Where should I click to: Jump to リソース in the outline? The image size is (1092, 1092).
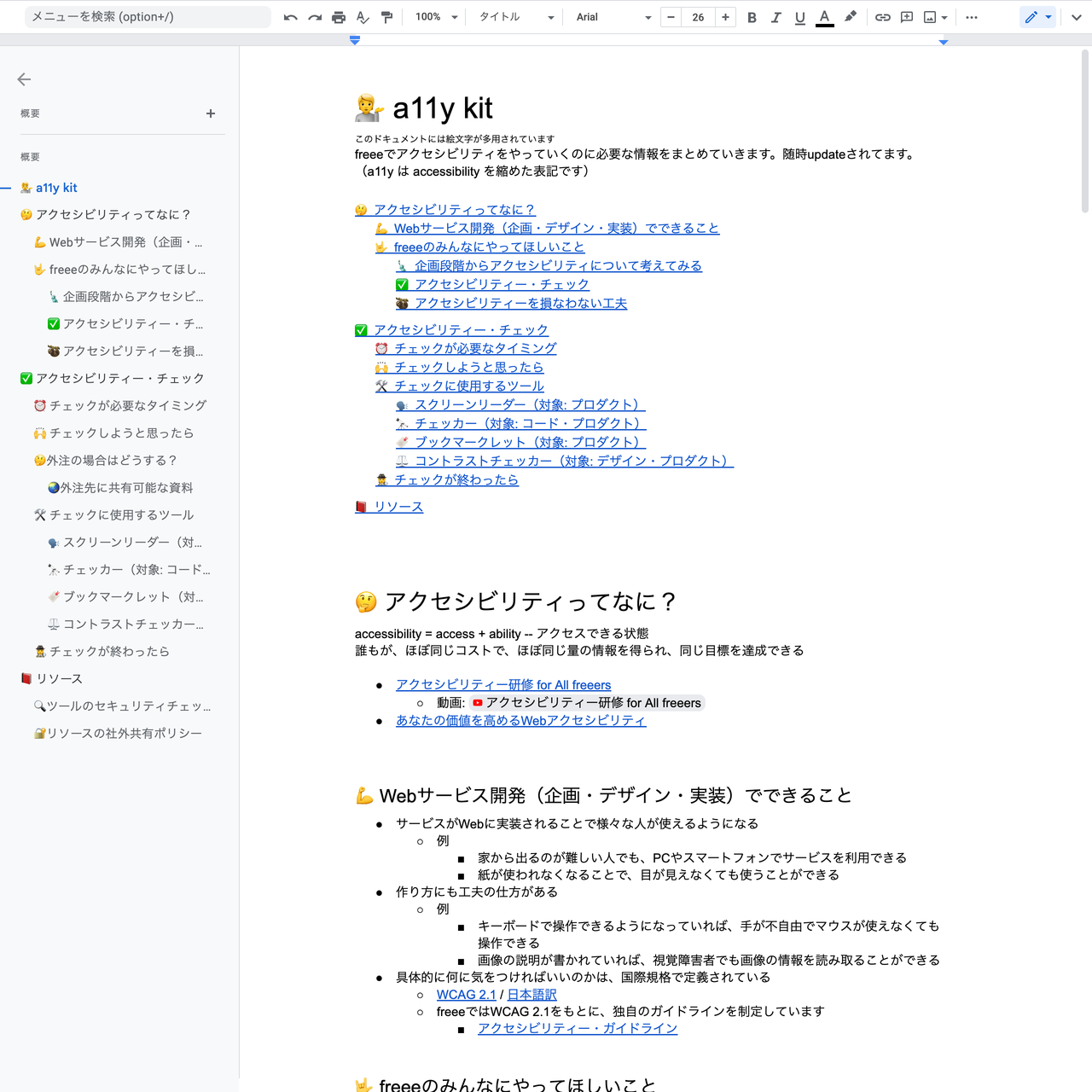[x=51, y=679]
